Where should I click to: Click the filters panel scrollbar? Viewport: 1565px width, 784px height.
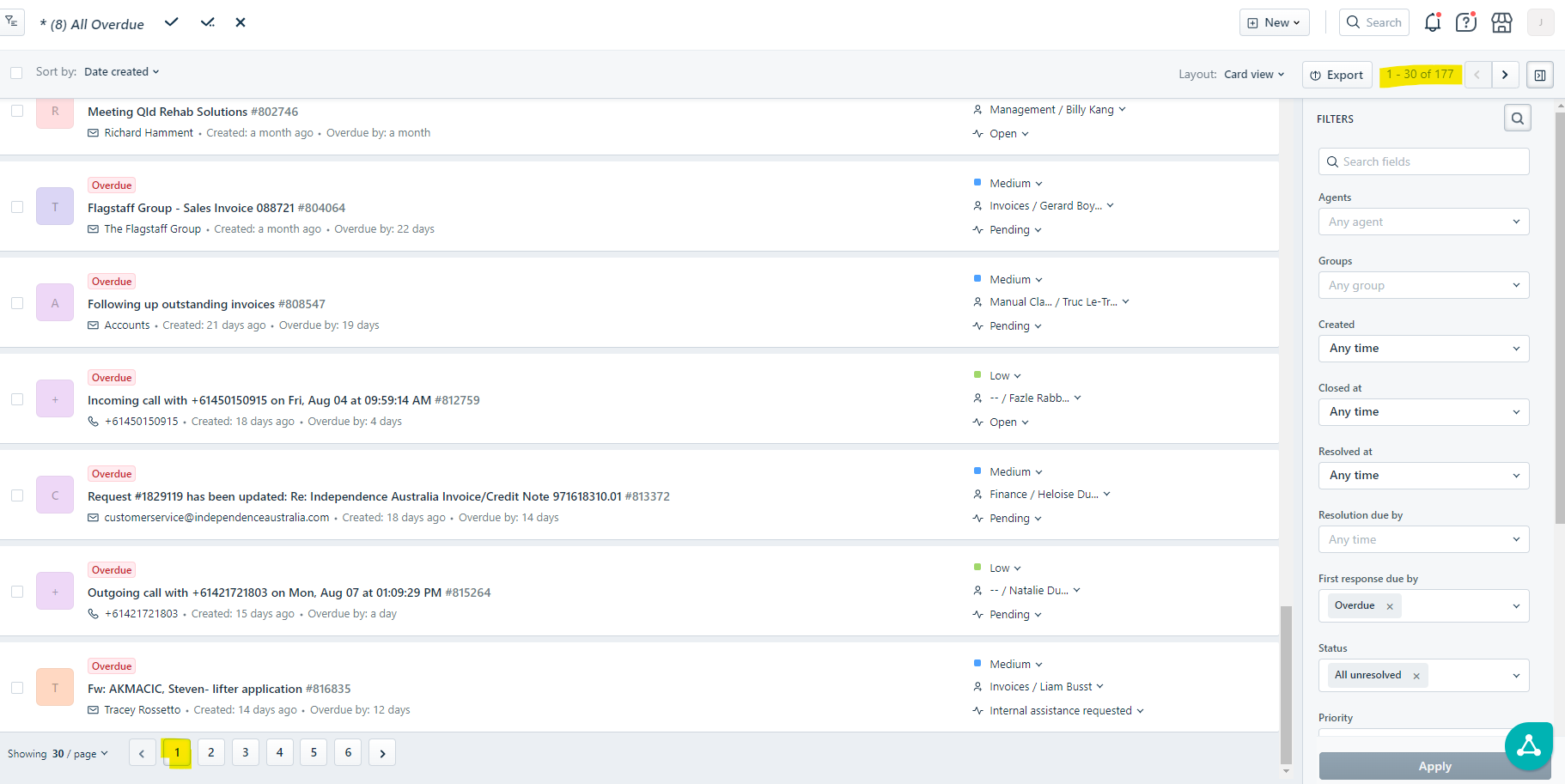(x=1560, y=318)
